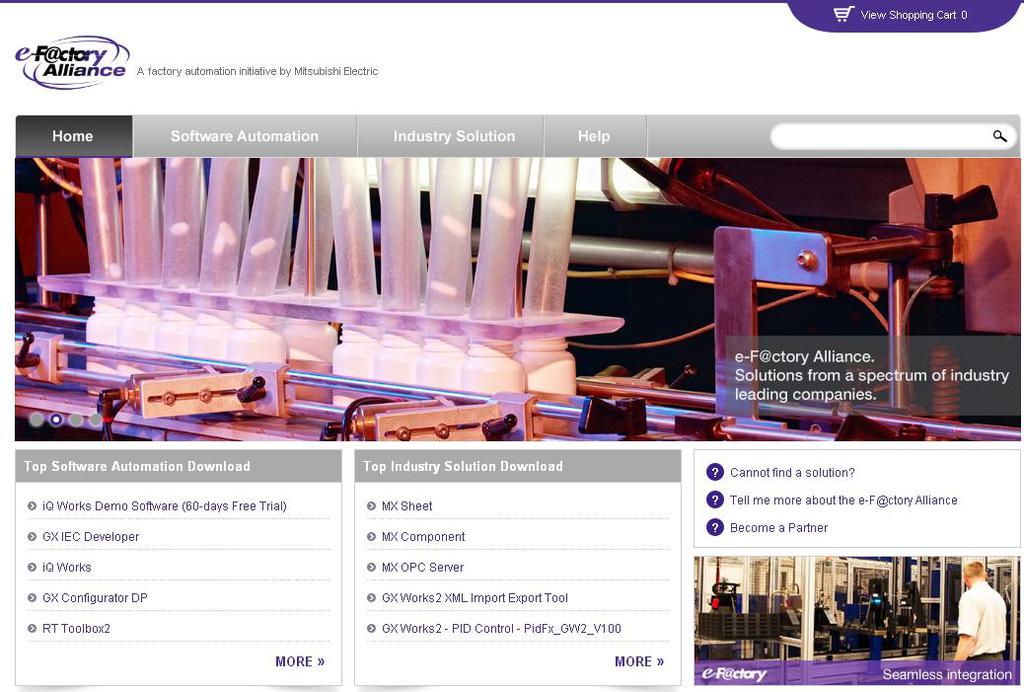Click the e-F@ctory Alliance logo
This screenshot has width=1024, height=692.
pyautogui.click(x=72, y=62)
